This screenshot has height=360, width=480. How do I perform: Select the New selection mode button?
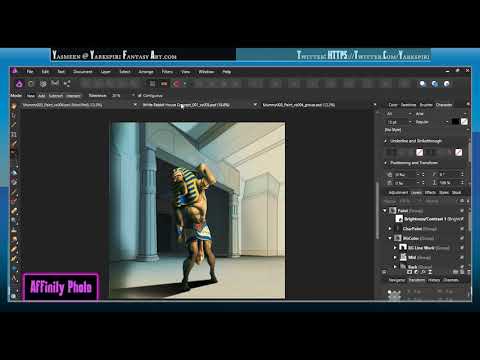tap(31, 96)
